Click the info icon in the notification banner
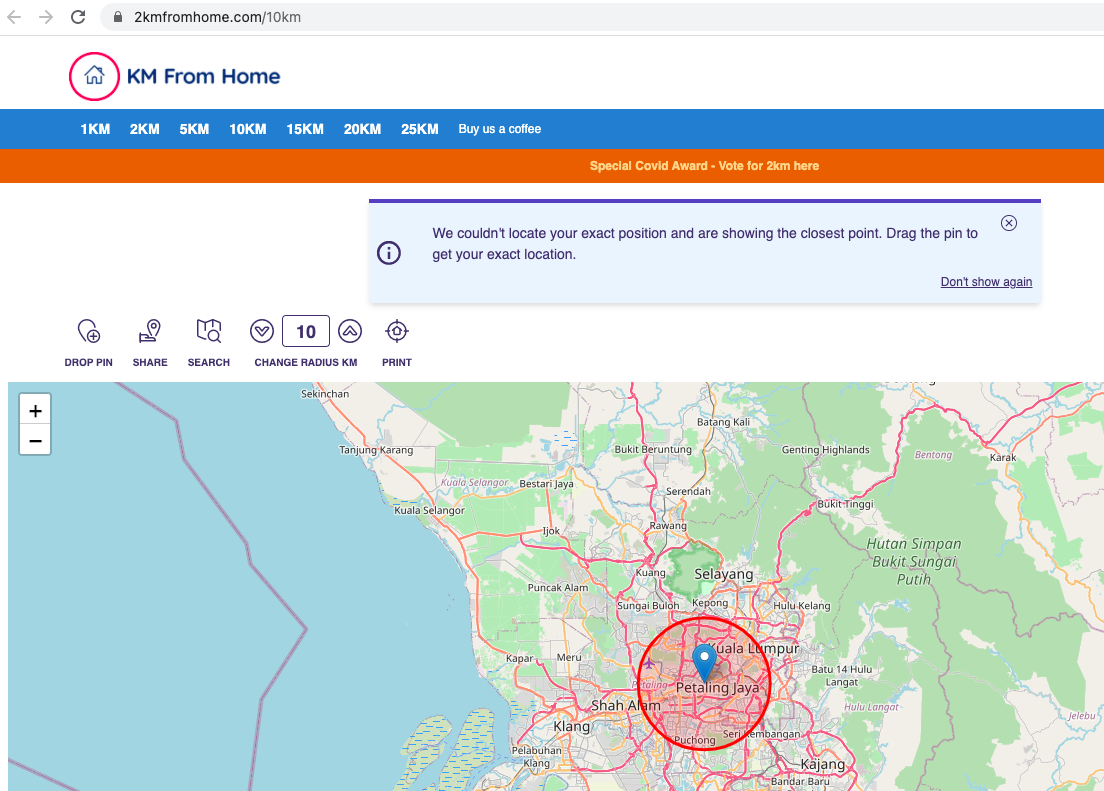Viewport: 1104px width, 791px height. [388, 253]
